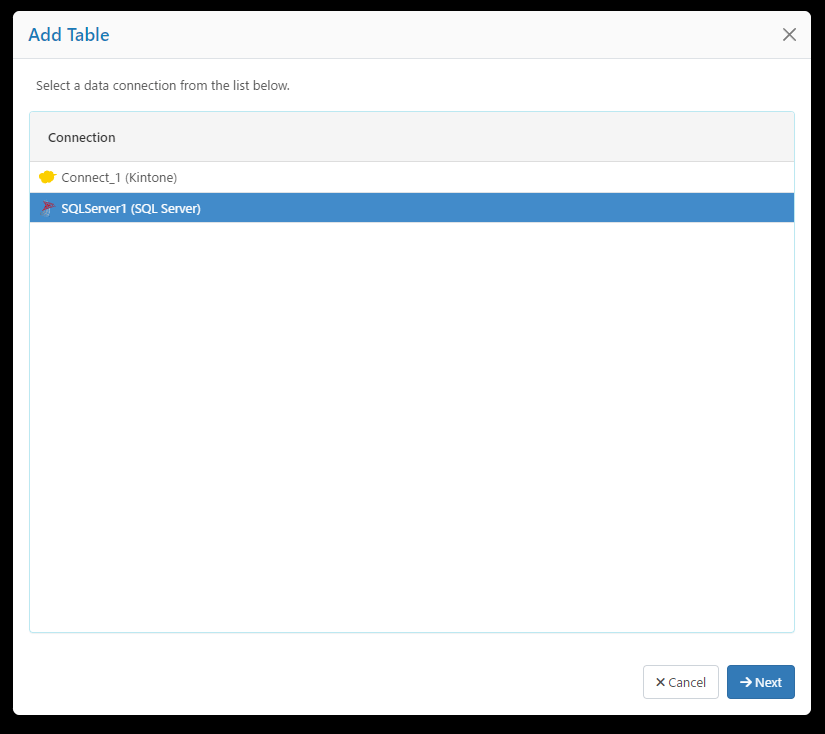The height and width of the screenshot is (734, 825).
Task: Proceed with the Next button
Action: (761, 682)
